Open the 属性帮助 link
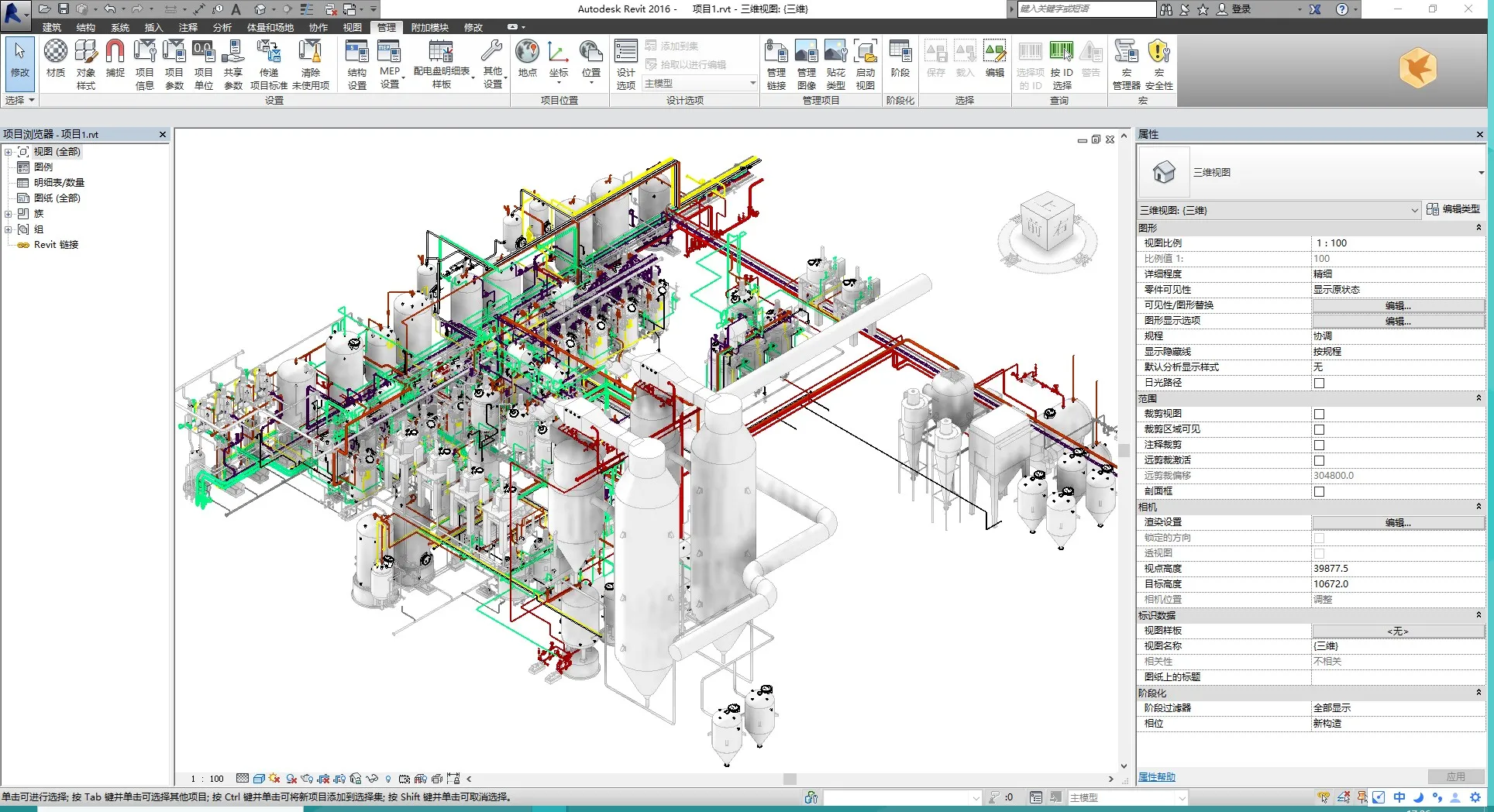The width and height of the screenshot is (1494, 812). (x=1156, y=776)
